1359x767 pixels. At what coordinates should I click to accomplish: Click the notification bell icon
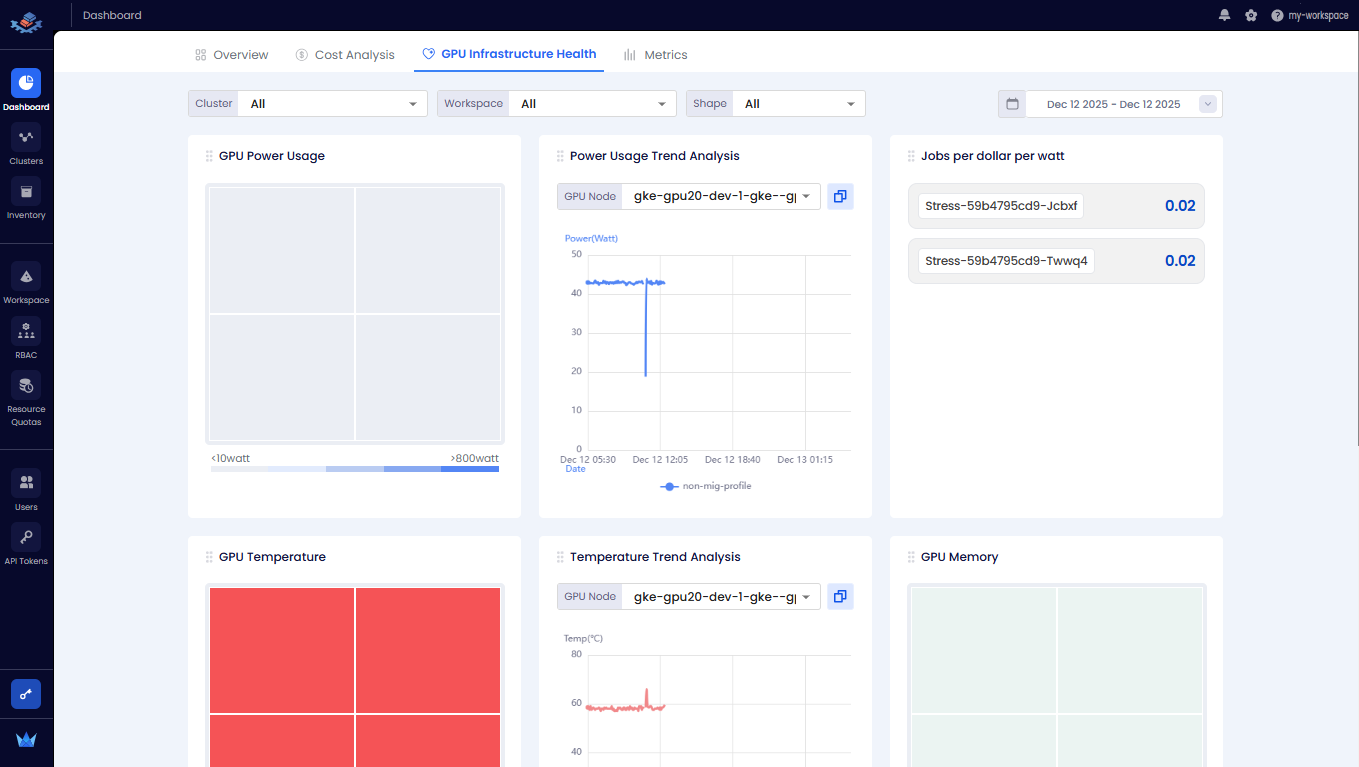[1224, 15]
